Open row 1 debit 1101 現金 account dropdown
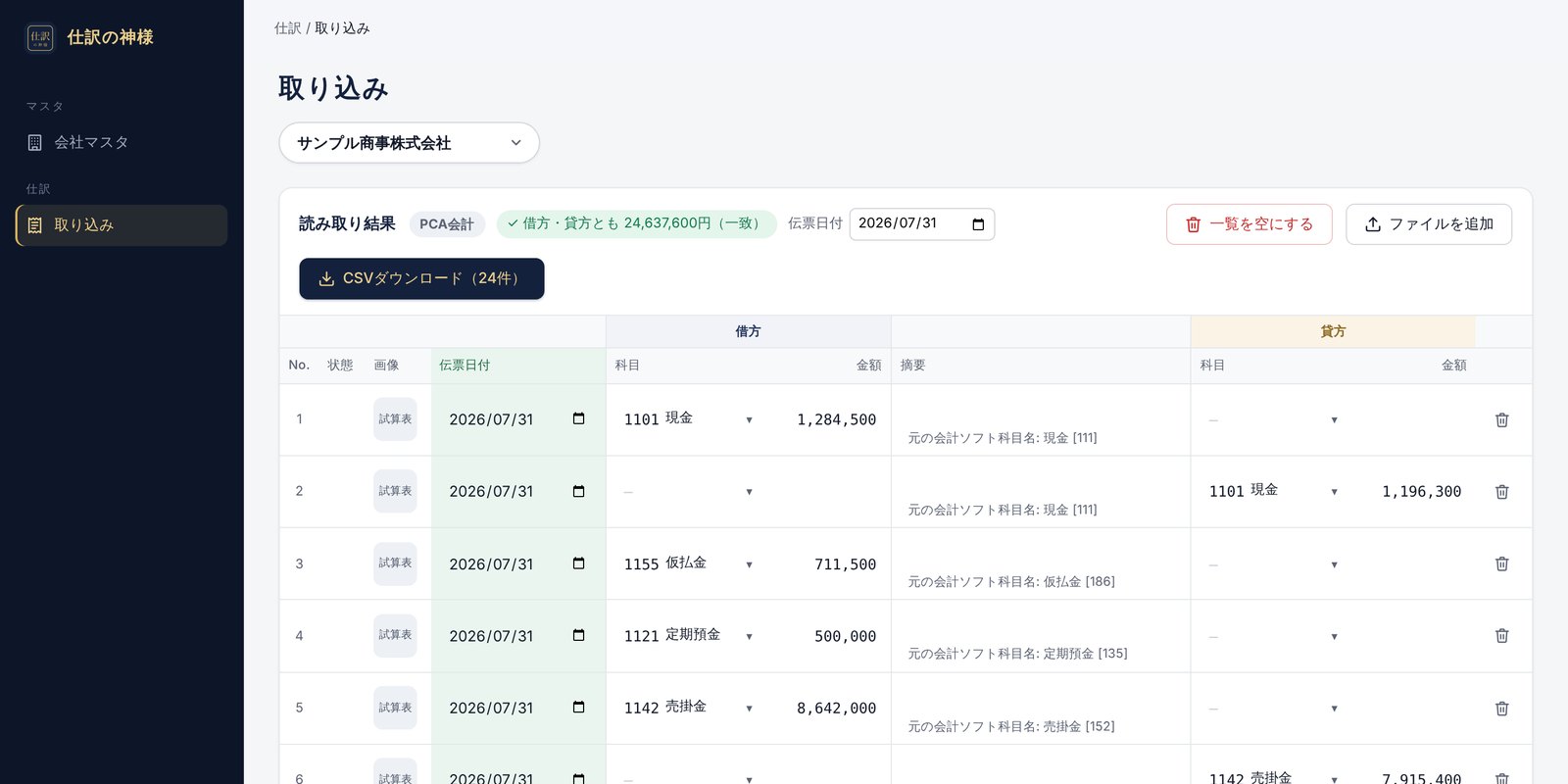This screenshot has width=1568, height=784. 688,419
